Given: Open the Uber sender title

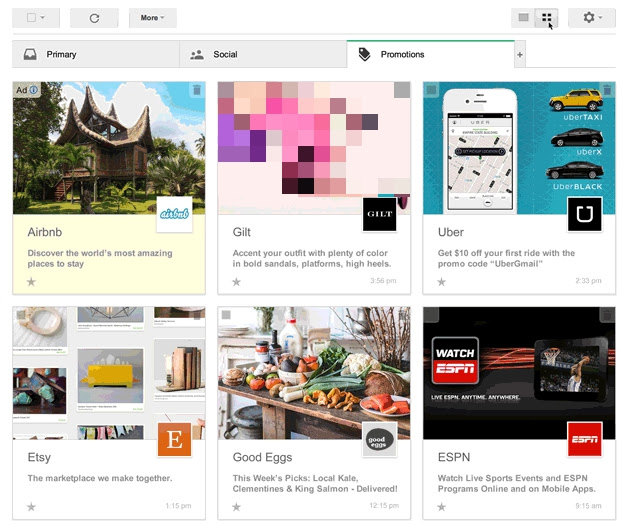Looking at the screenshot, I should (x=451, y=232).
